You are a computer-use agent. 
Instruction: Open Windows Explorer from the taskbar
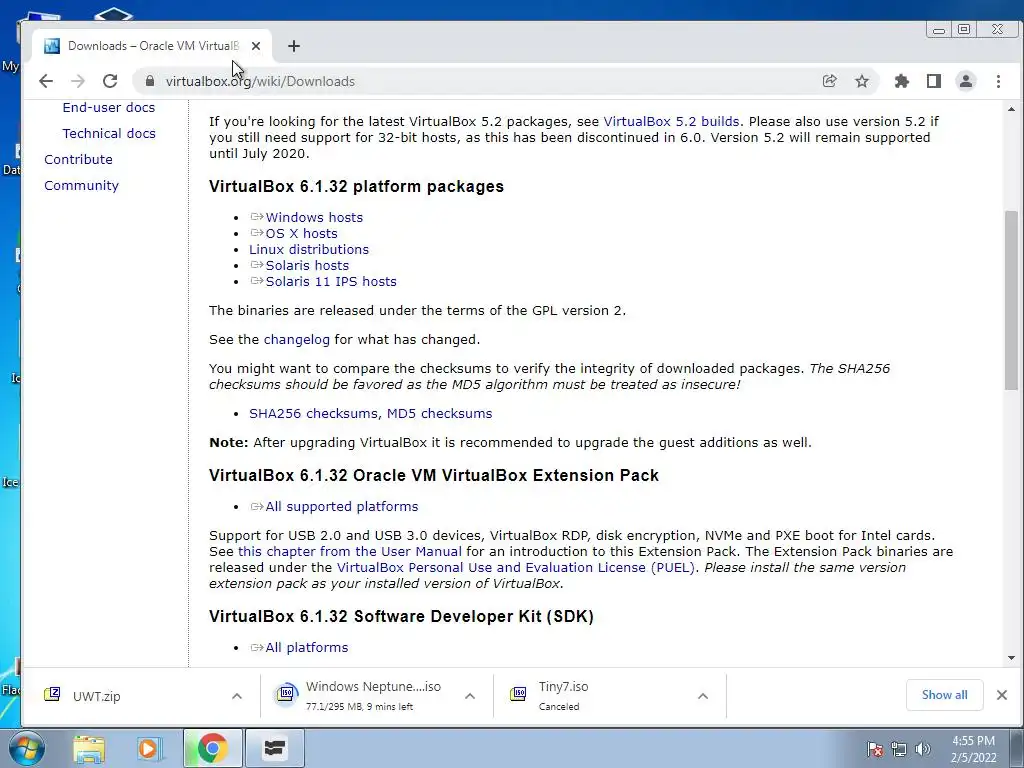coord(89,748)
